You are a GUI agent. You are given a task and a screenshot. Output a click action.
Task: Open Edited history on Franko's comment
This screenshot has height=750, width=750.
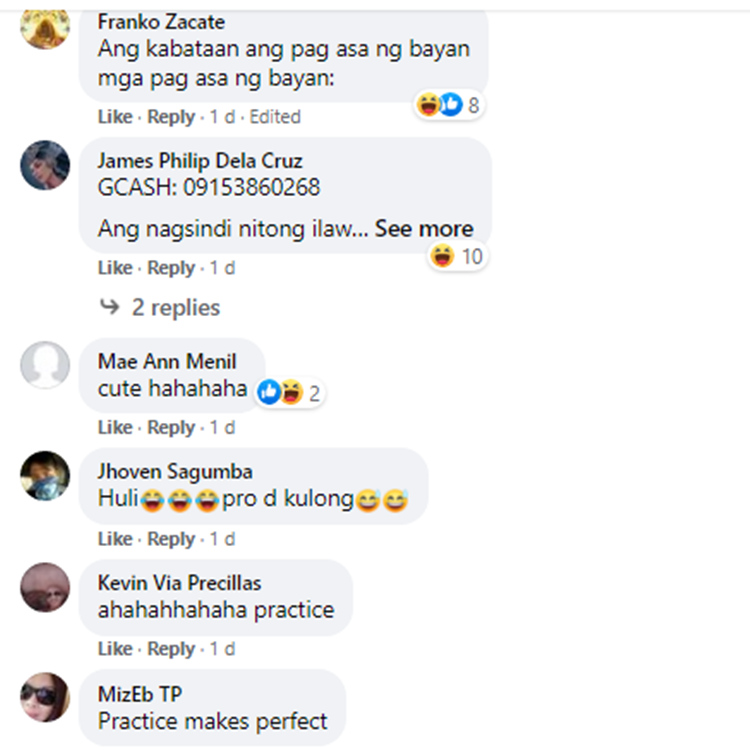275,117
